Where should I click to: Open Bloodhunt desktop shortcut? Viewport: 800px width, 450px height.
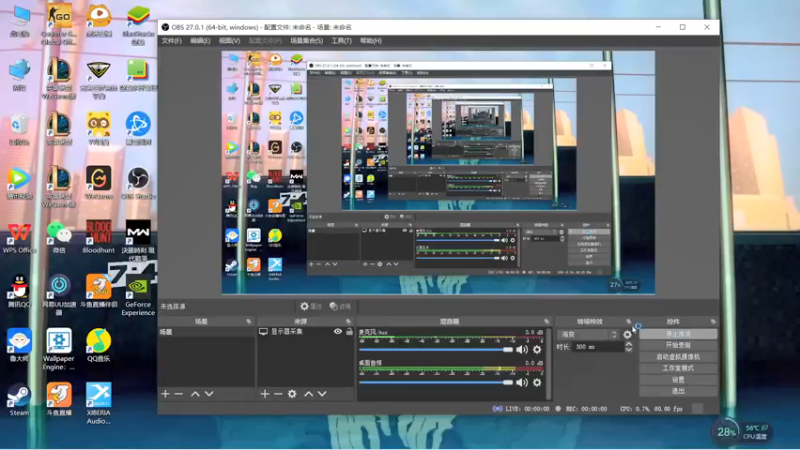click(x=98, y=237)
